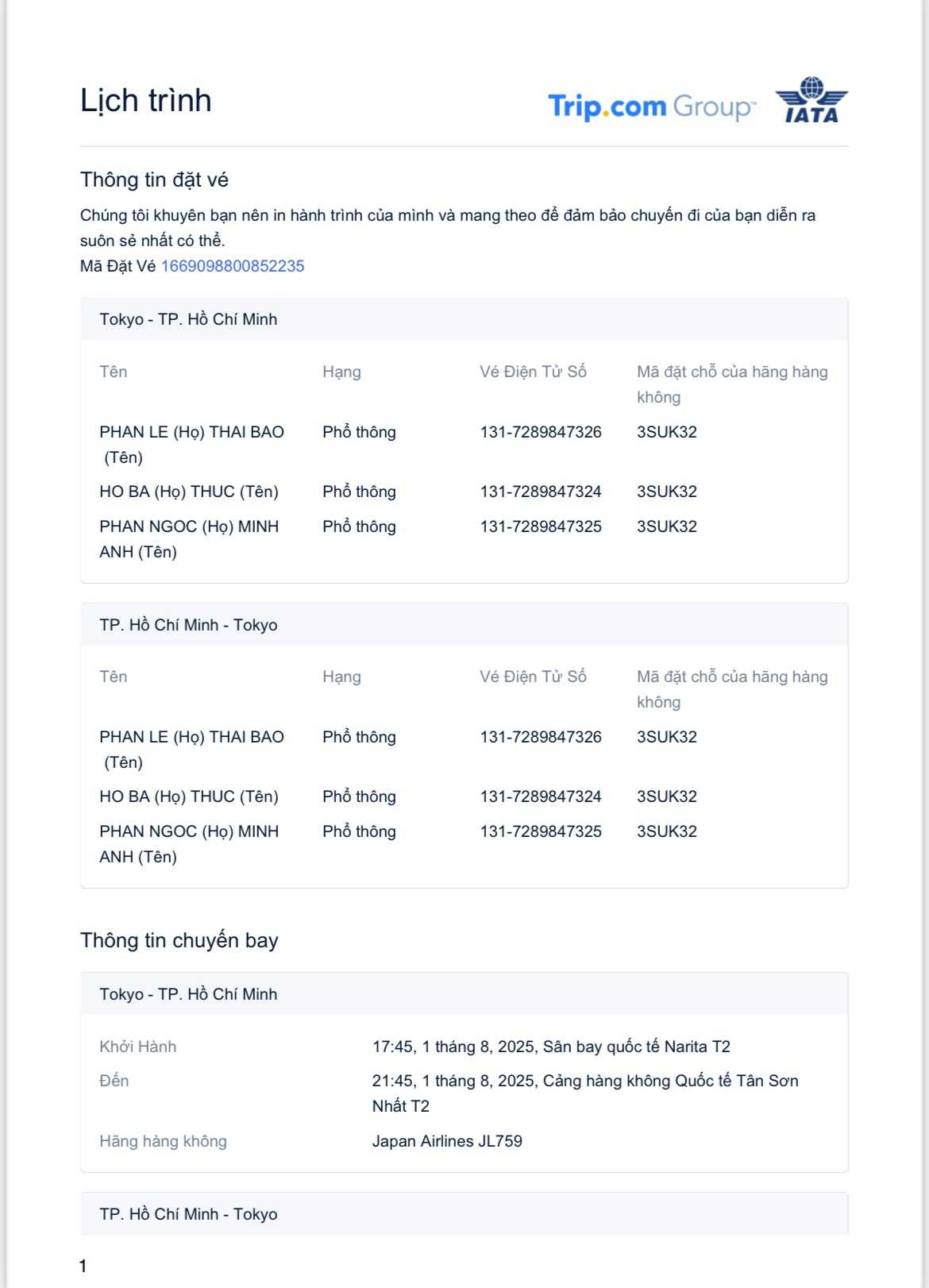Click the Vé Điện Tử Số column header, first table

(x=533, y=372)
